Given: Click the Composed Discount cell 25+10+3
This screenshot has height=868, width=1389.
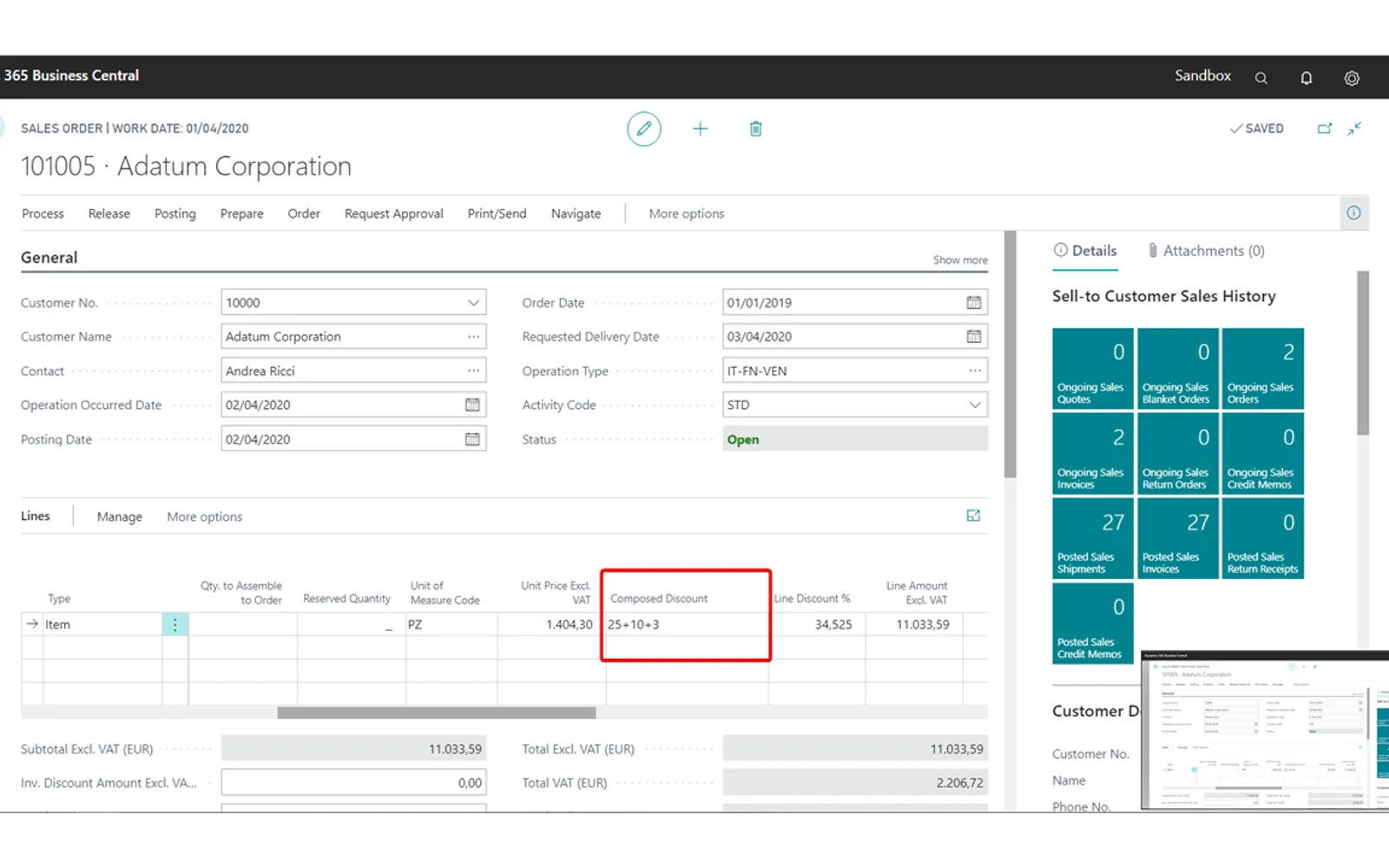Looking at the screenshot, I should point(686,624).
